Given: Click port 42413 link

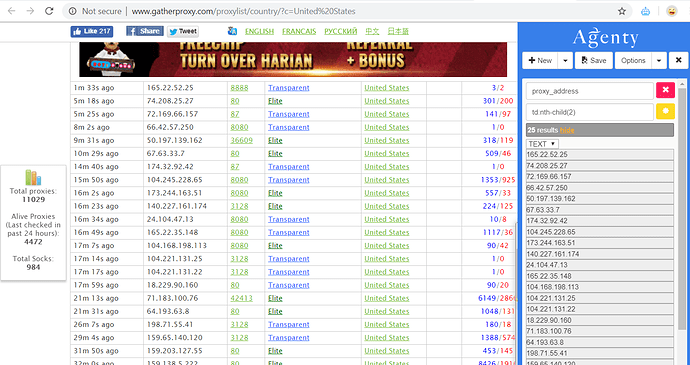Looking at the screenshot, I should coord(241,298).
